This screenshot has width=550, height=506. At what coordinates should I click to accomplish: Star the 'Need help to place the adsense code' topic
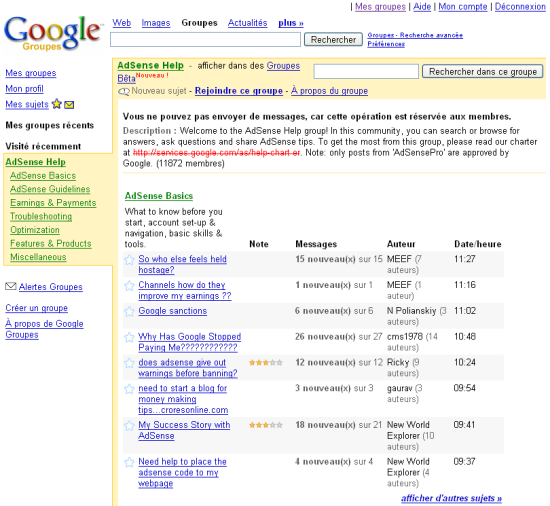click(x=129, y=463)
